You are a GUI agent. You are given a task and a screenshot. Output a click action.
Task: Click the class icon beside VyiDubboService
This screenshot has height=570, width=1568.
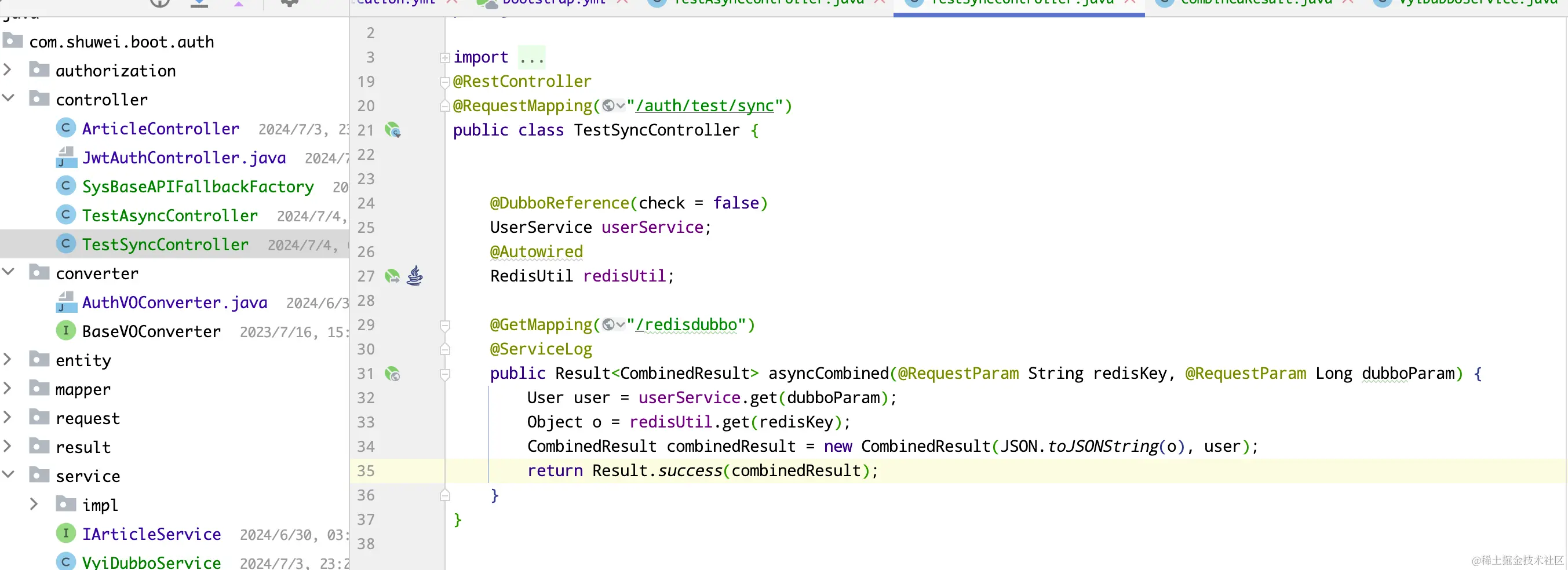65,561
